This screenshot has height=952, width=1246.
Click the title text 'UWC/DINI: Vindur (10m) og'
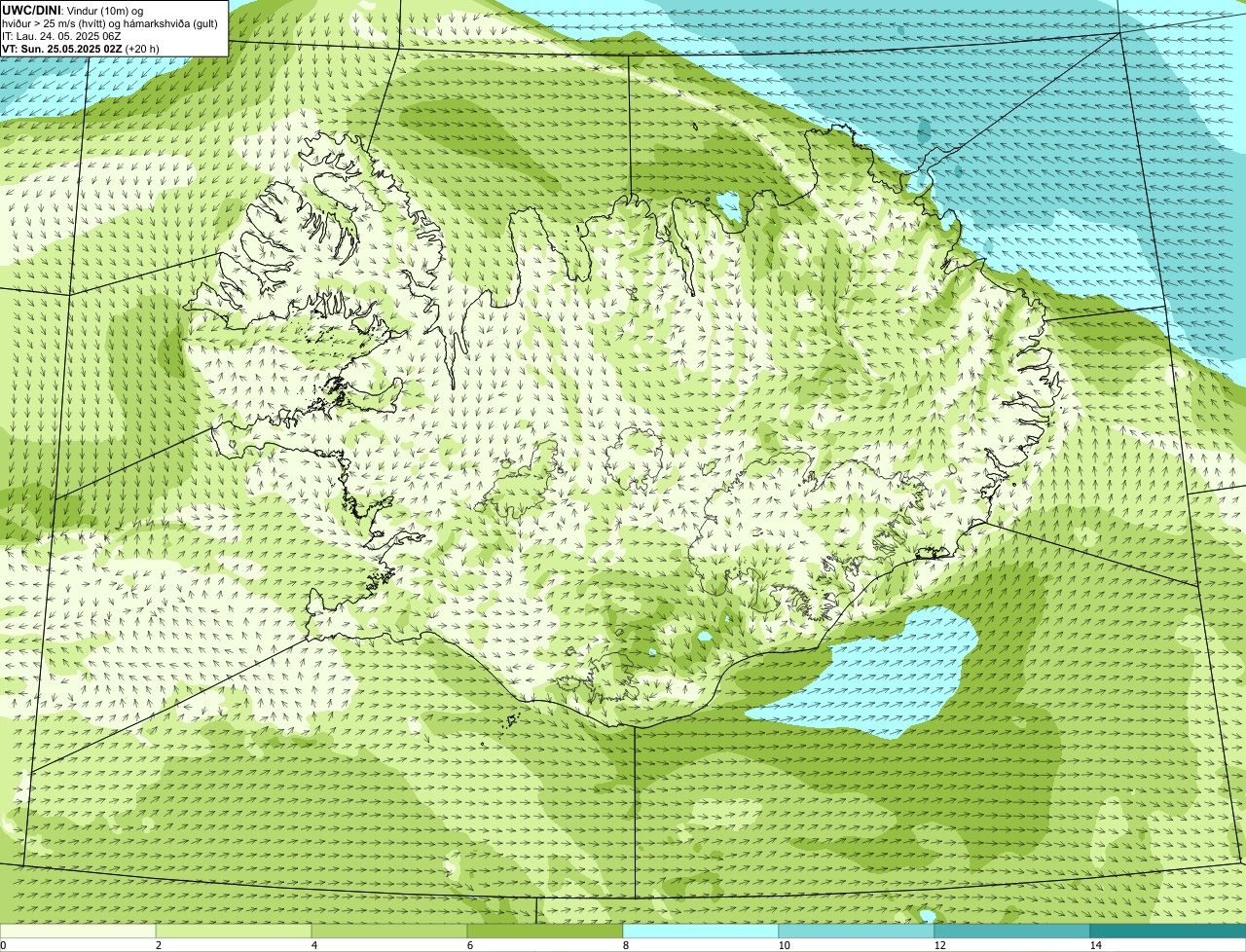[x=73, y=10]
